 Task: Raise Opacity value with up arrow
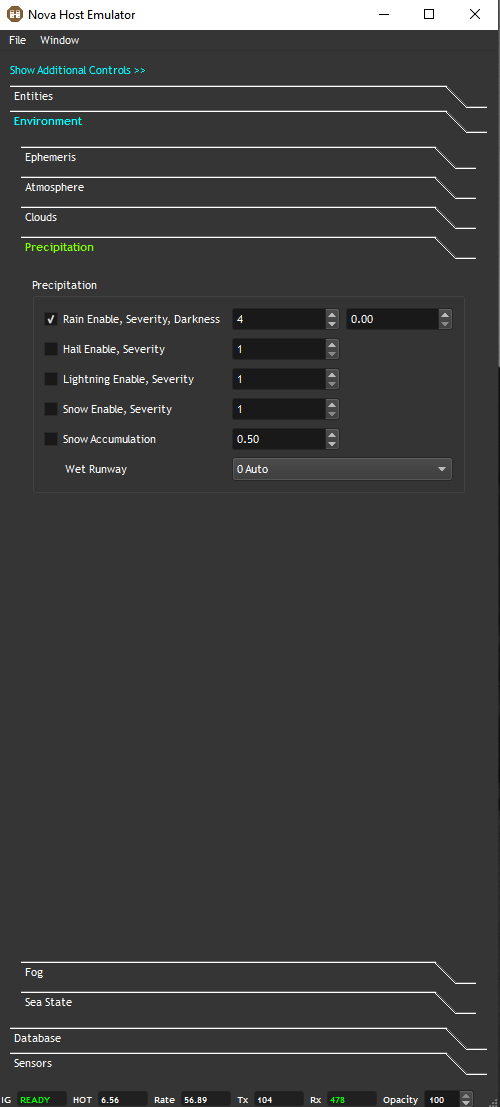[466, 1096]
